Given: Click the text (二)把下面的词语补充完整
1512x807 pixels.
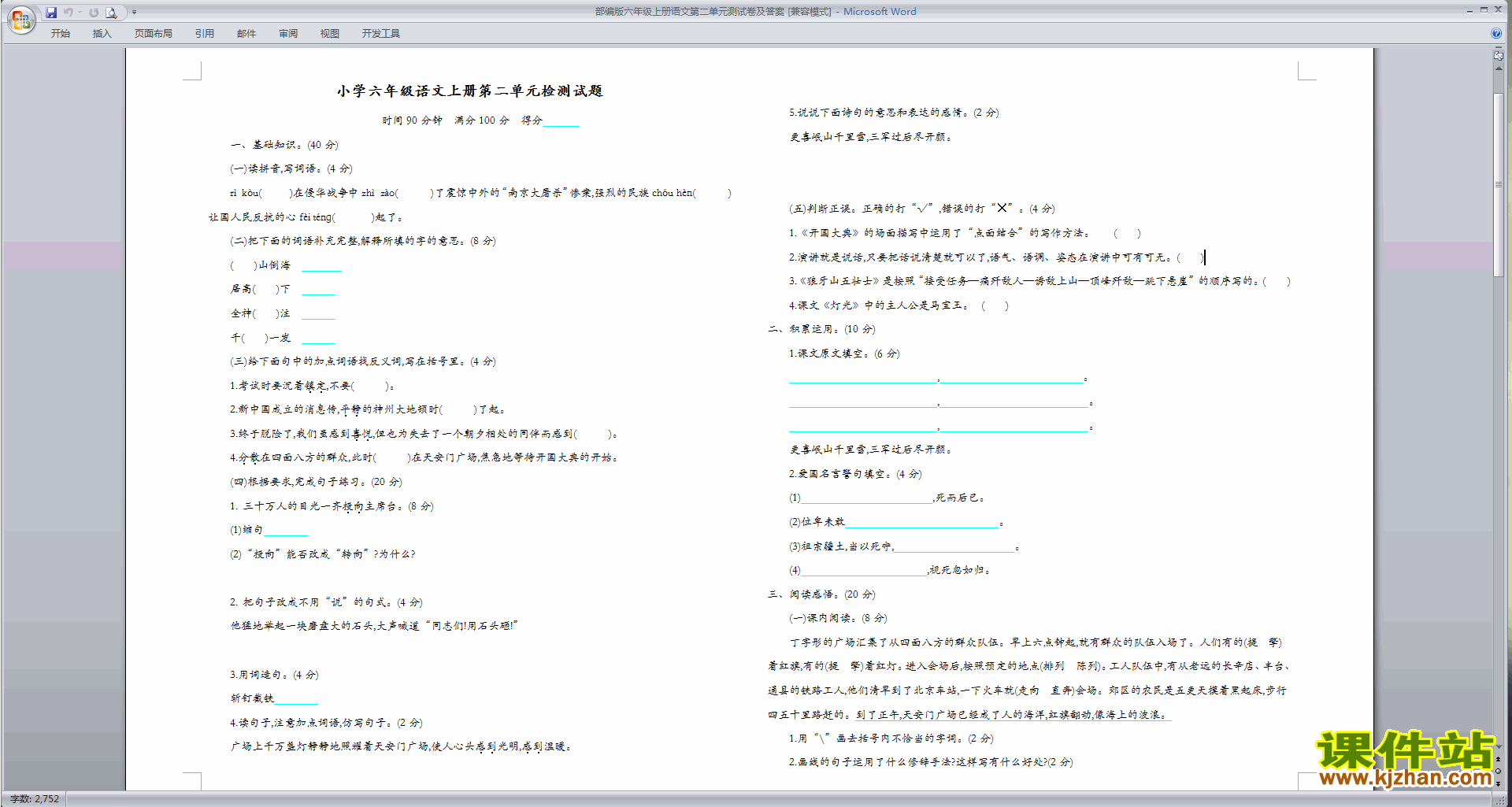Looking at the screenshot, I should (363, 241).
